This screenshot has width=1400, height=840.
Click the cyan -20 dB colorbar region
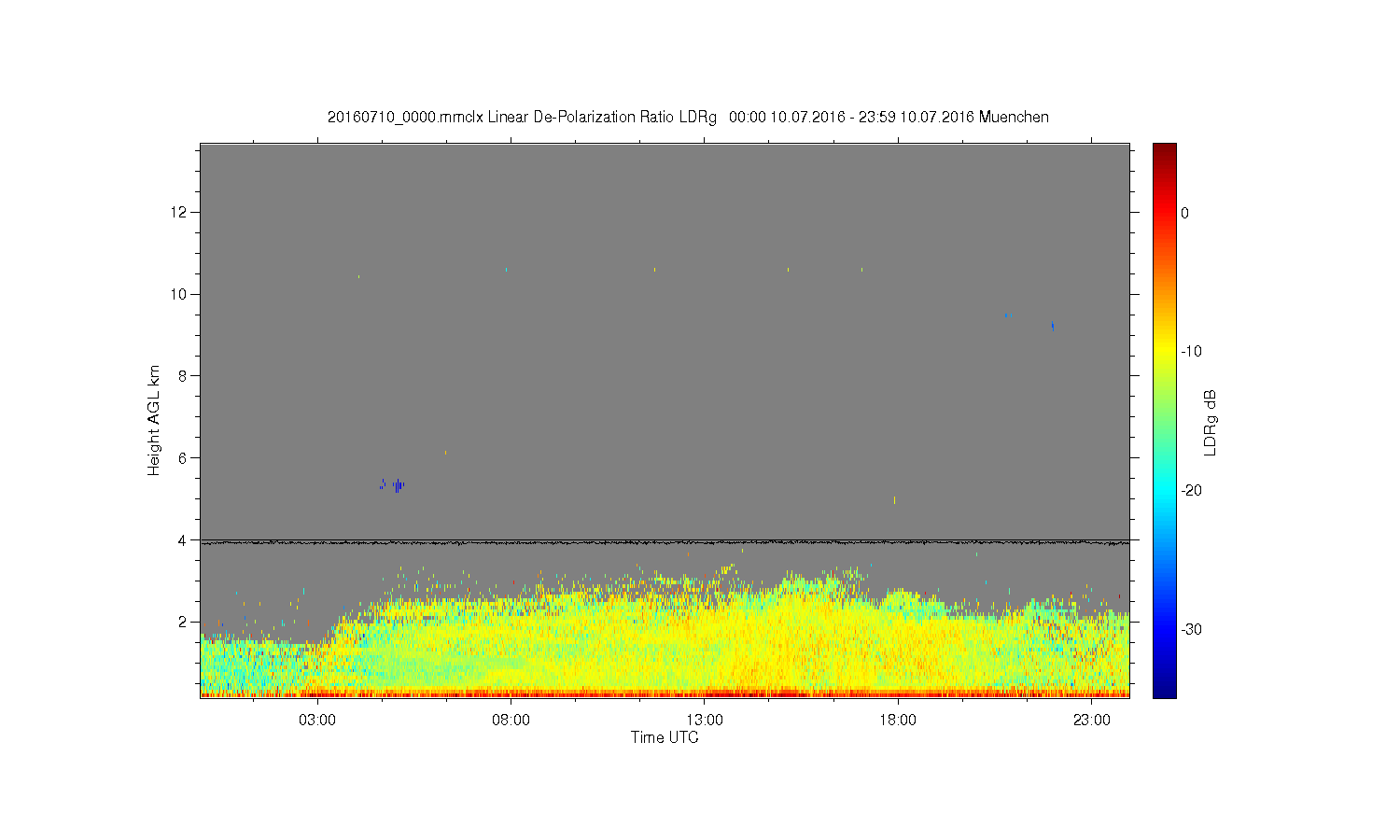[x=1165, y=490]
